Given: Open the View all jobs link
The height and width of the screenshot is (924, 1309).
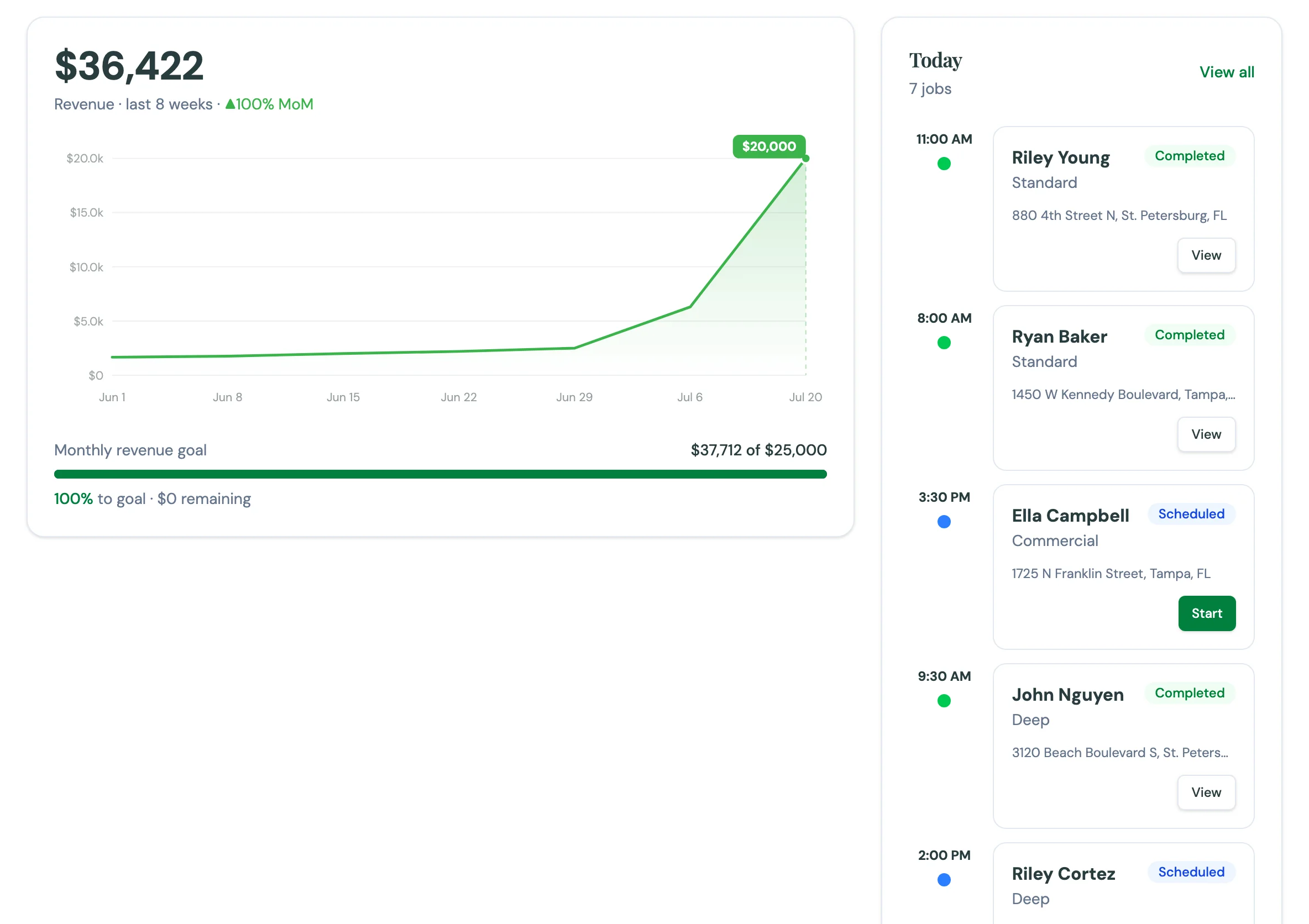Looking at the screenshot, I should click(1226, 72).
